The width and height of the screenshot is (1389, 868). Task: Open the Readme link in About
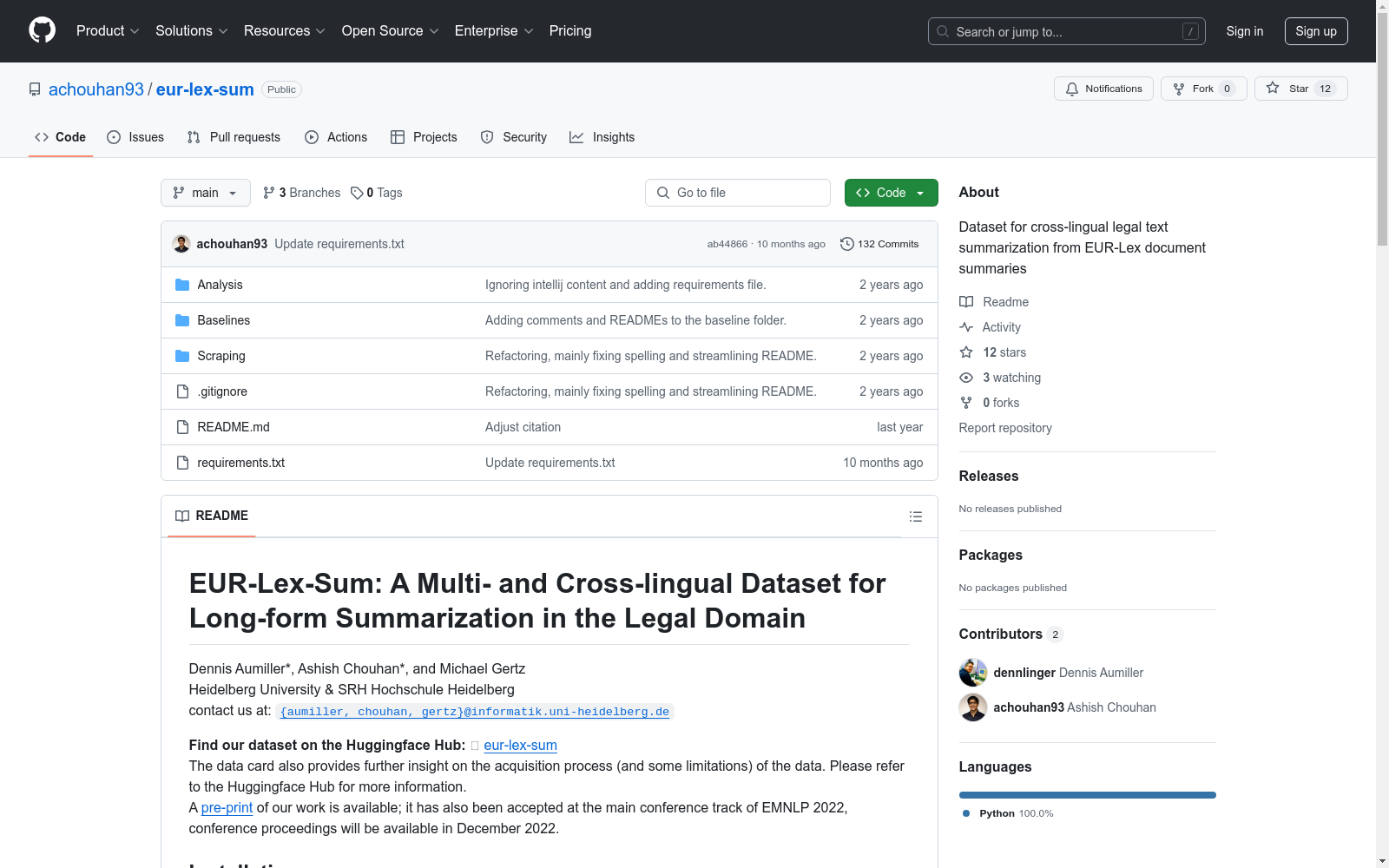click(994, 302)
